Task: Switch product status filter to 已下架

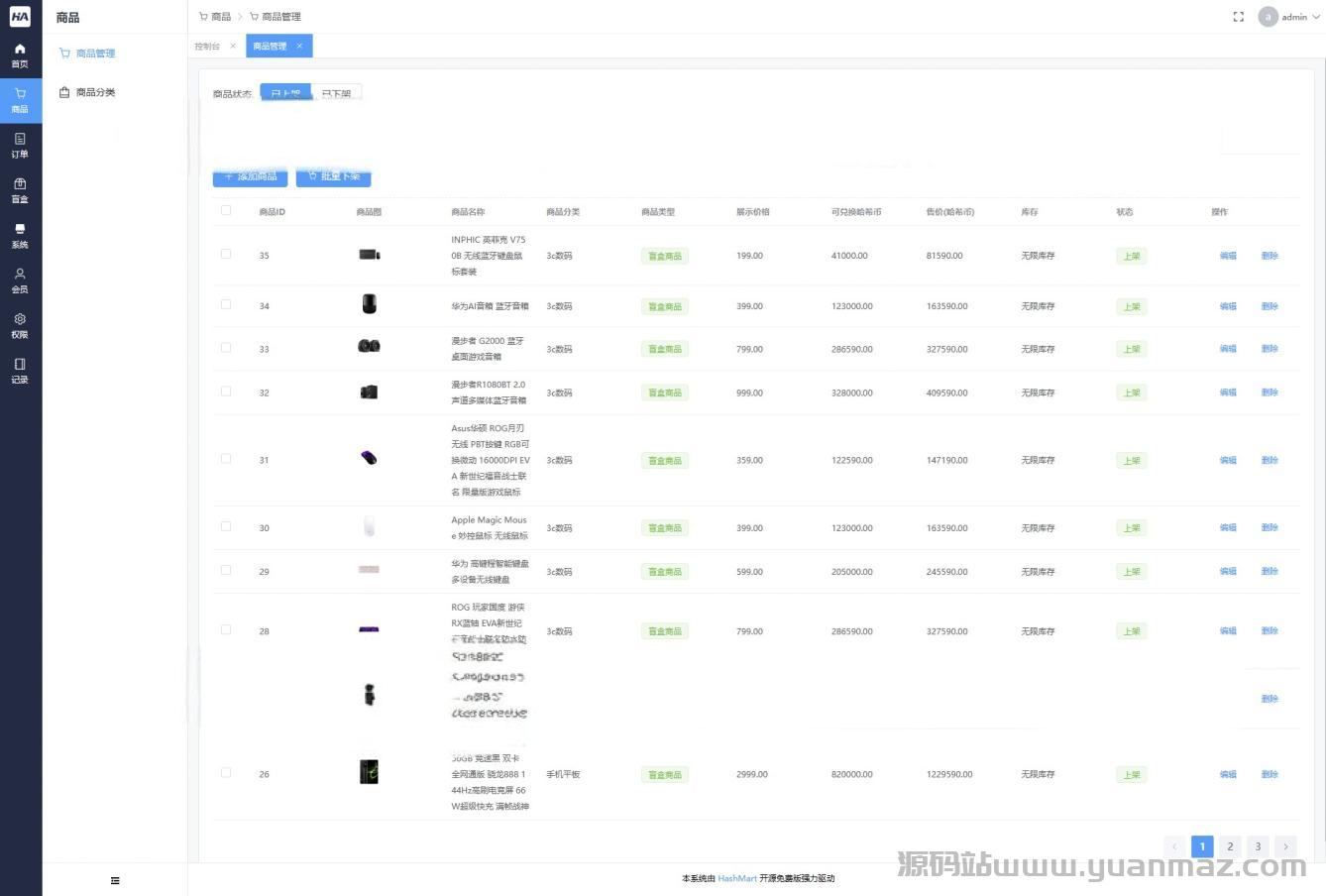Action: (x=337, y=93)
